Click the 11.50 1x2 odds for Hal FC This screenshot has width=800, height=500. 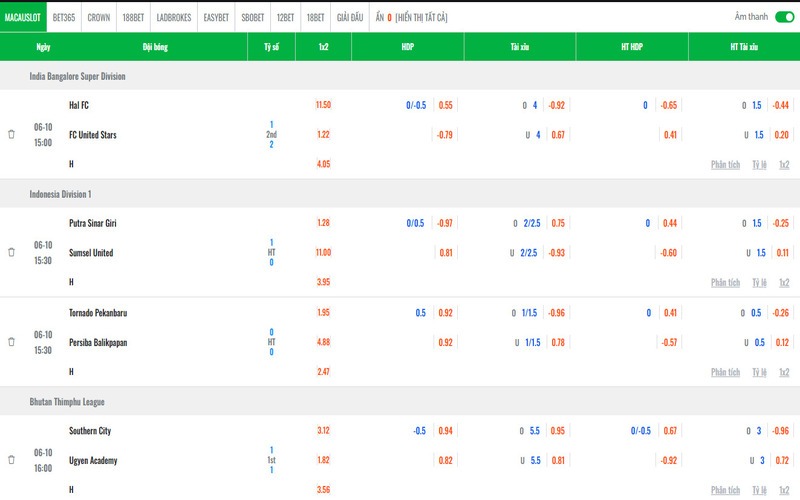(x=323, y=105)
